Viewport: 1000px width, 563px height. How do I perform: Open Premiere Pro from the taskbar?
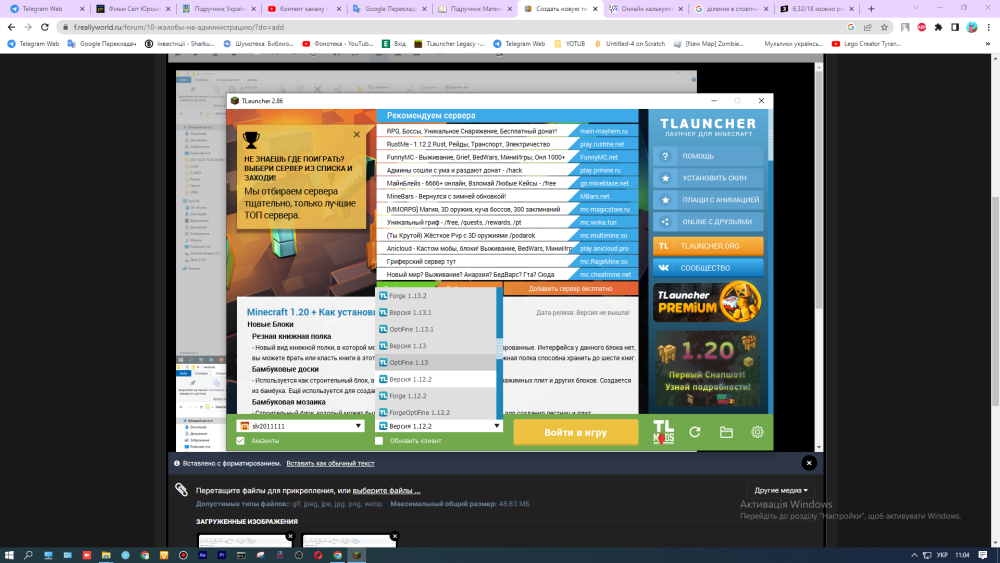pyautogui.click(x=221, y=555)
